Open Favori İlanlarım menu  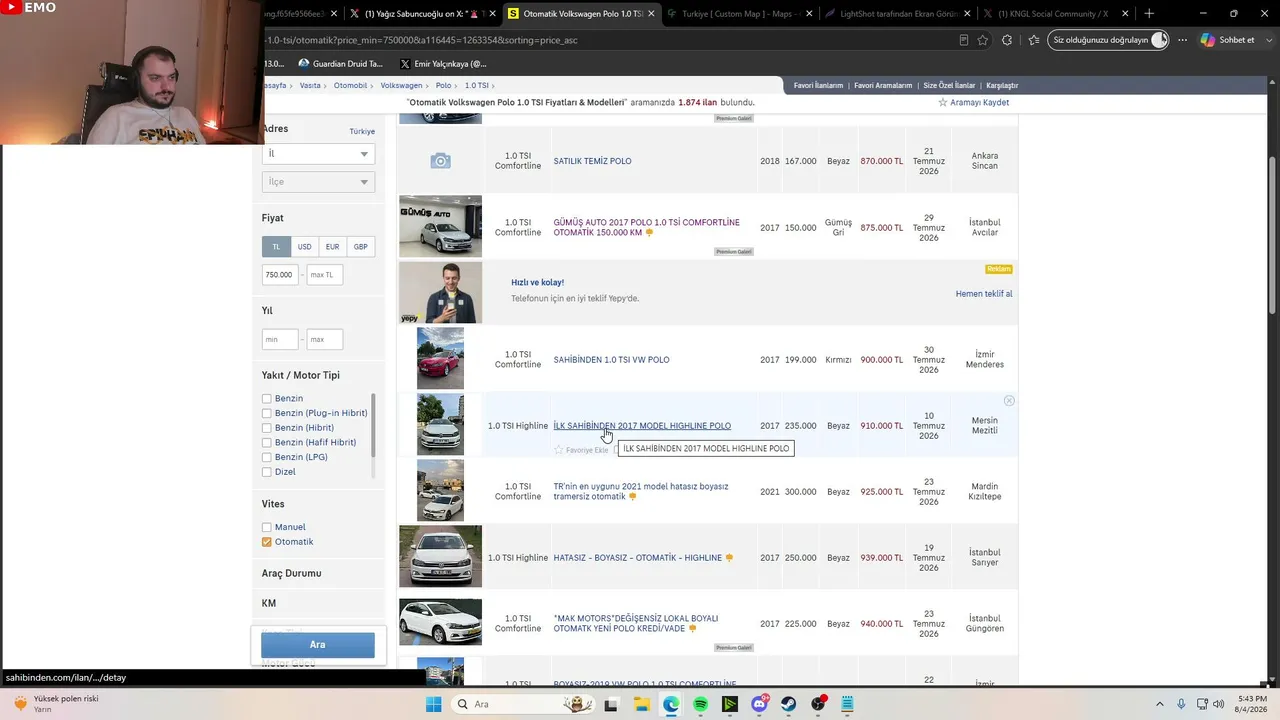[x=818, y=86]
